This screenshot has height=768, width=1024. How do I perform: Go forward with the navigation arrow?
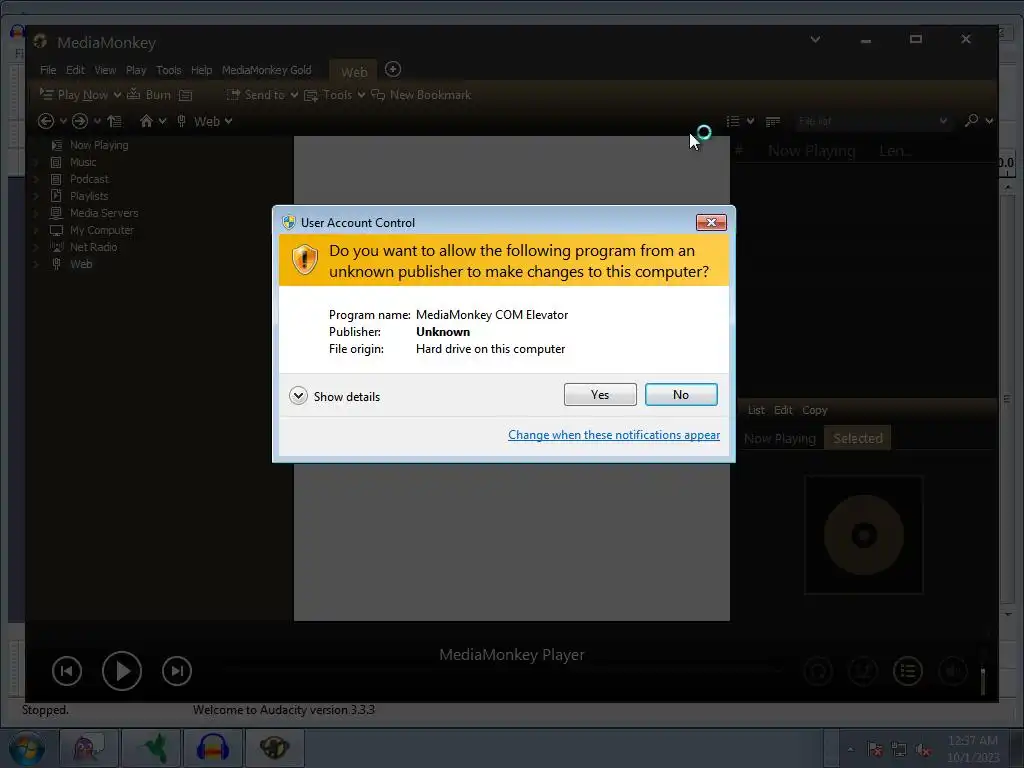[80, 121]
